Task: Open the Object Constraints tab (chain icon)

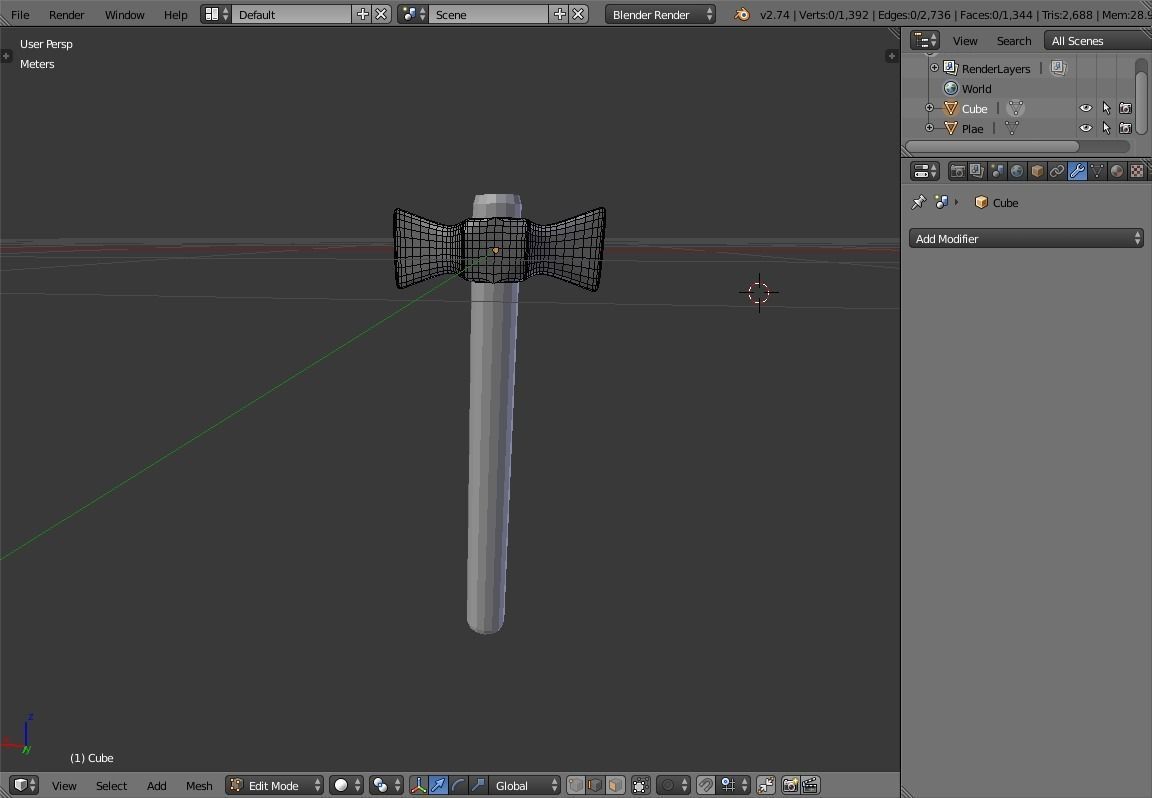Action: 1056,171
